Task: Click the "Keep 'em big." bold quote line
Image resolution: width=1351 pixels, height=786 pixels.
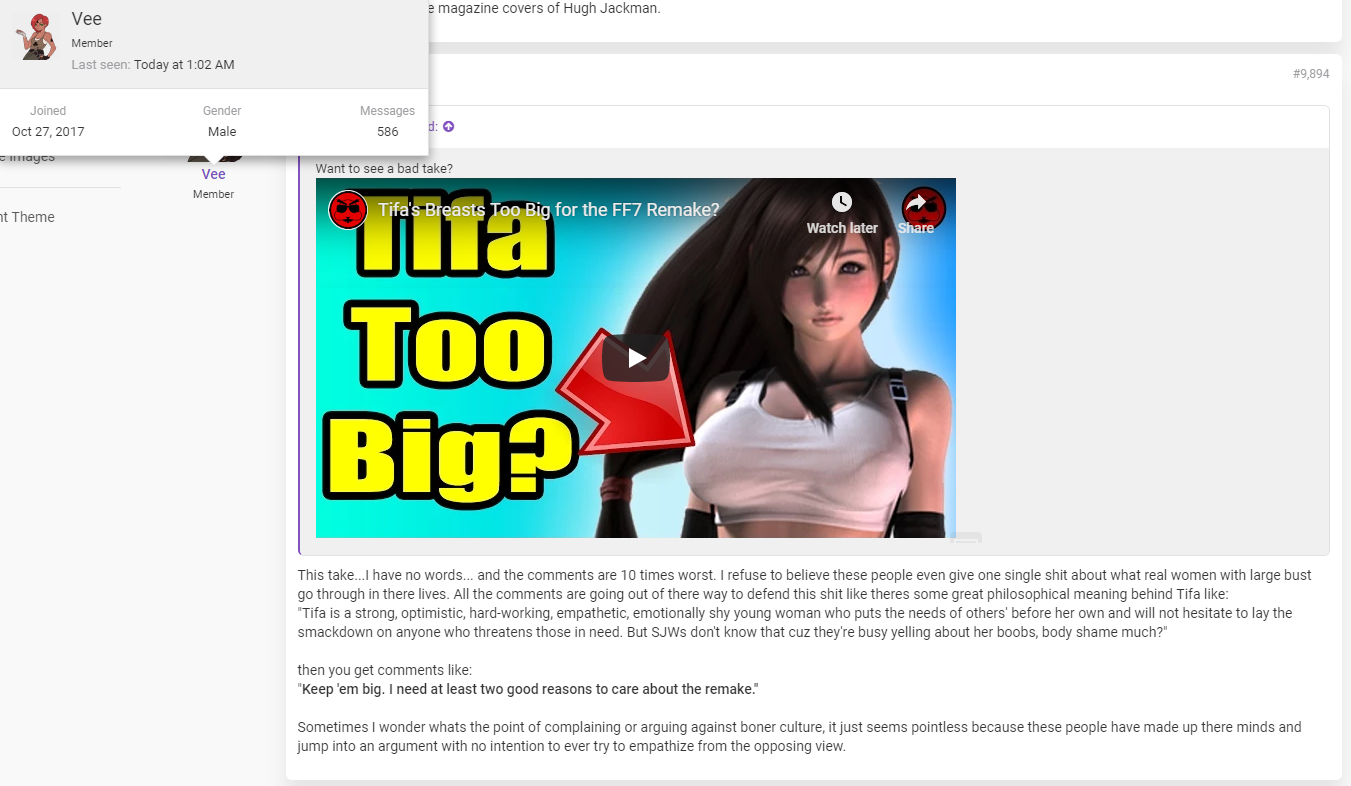Action: pyautogui.click(x=528, y=690)
